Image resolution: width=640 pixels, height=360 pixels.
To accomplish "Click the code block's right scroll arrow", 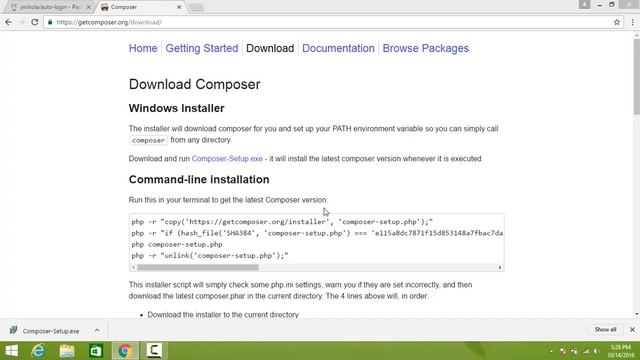I will 500,267.
